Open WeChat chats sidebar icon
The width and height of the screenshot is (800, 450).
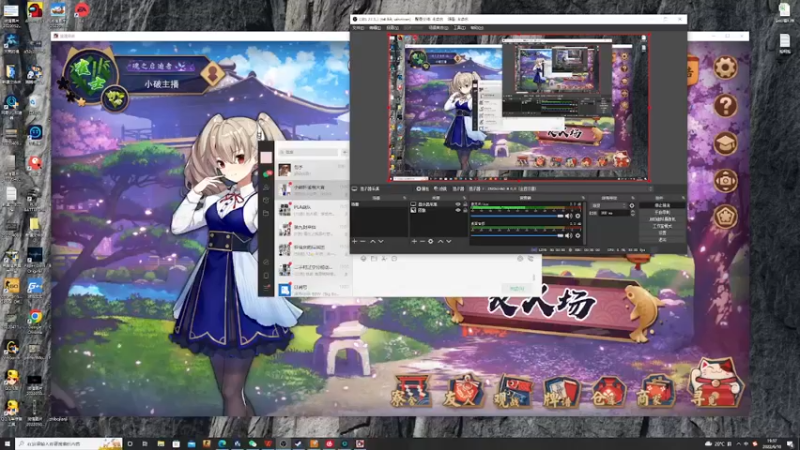[x=266, y=174]
